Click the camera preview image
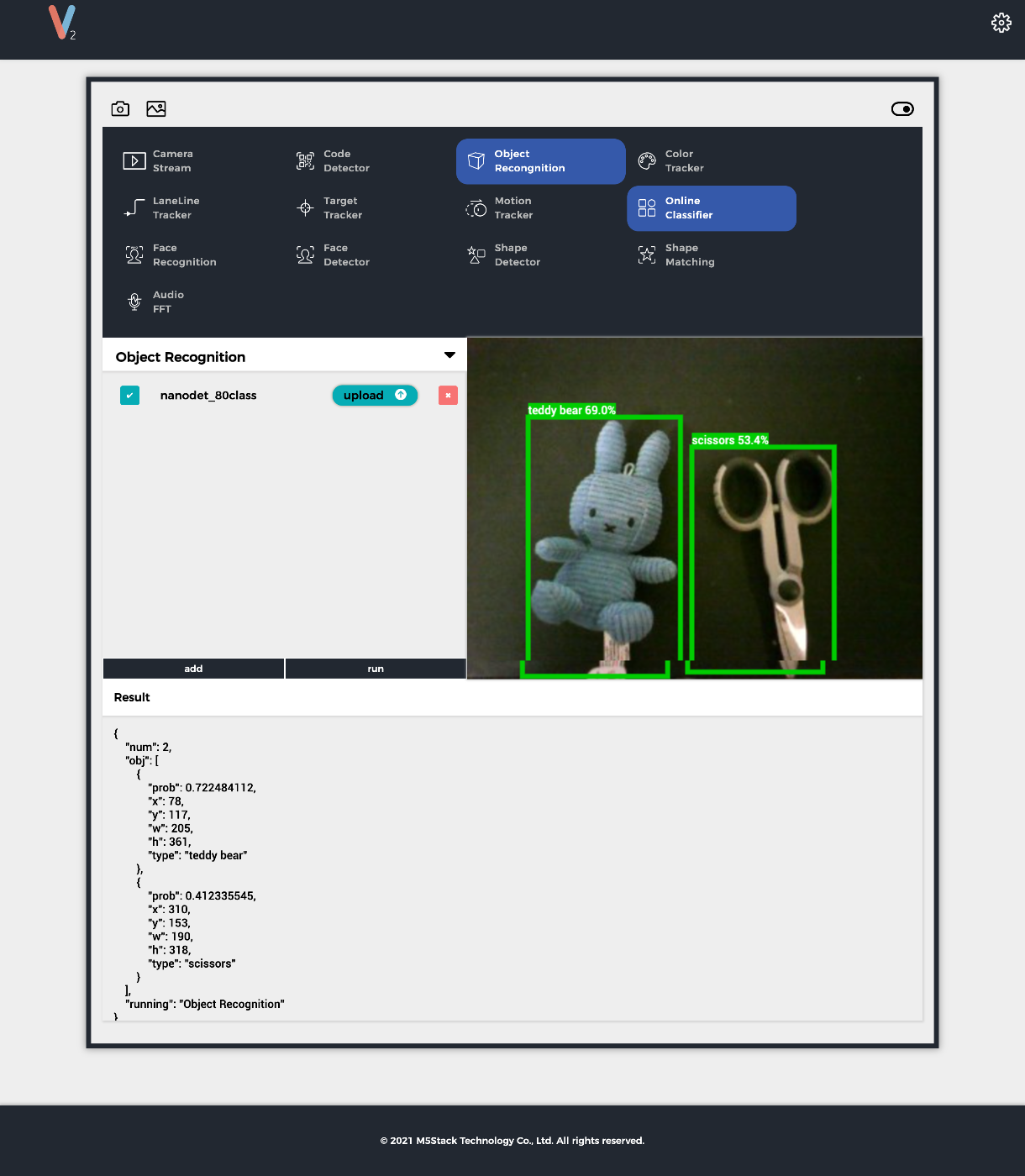Viewport: 1025px width, 1176px height. (x=695, y=508)
